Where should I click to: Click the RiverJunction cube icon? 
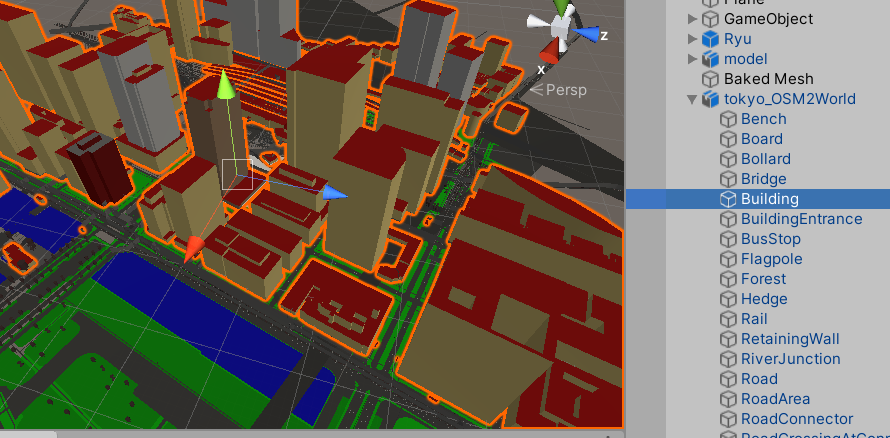point(728,359)
